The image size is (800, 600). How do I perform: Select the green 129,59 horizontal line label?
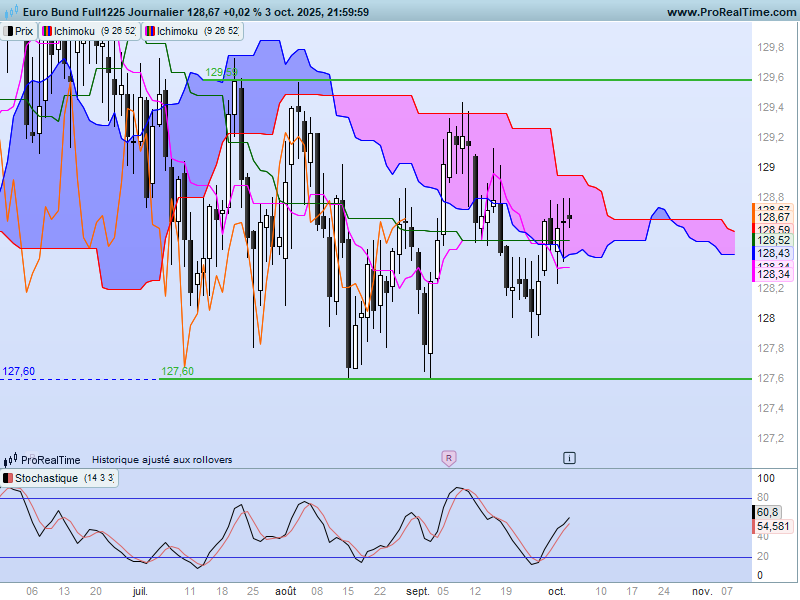[x=221, y=72]
